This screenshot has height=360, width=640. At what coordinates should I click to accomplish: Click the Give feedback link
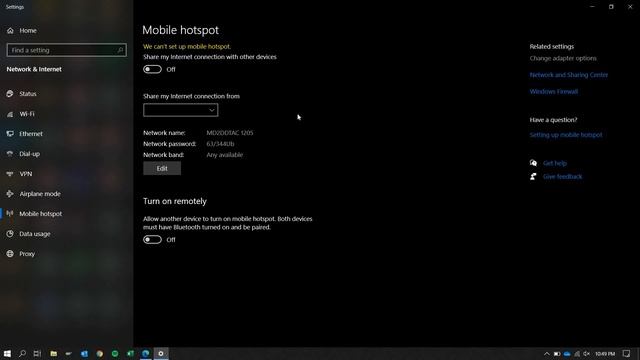click(x=562, y=176)
